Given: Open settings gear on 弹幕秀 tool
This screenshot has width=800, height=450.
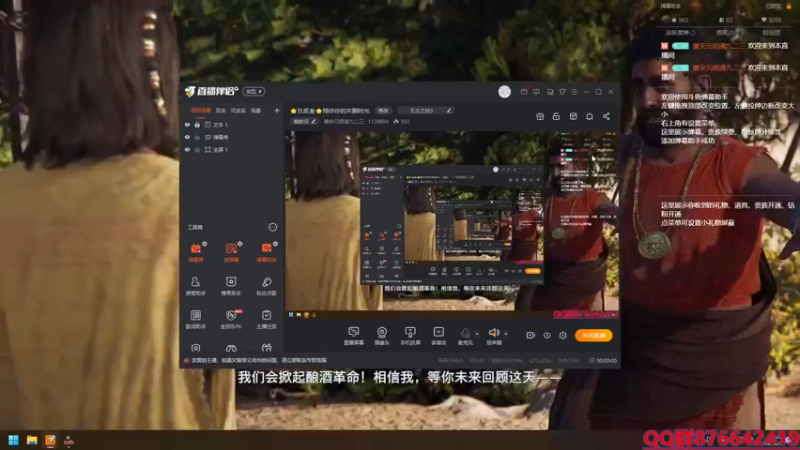Looking at the screenshot, I should click(205, 244).
